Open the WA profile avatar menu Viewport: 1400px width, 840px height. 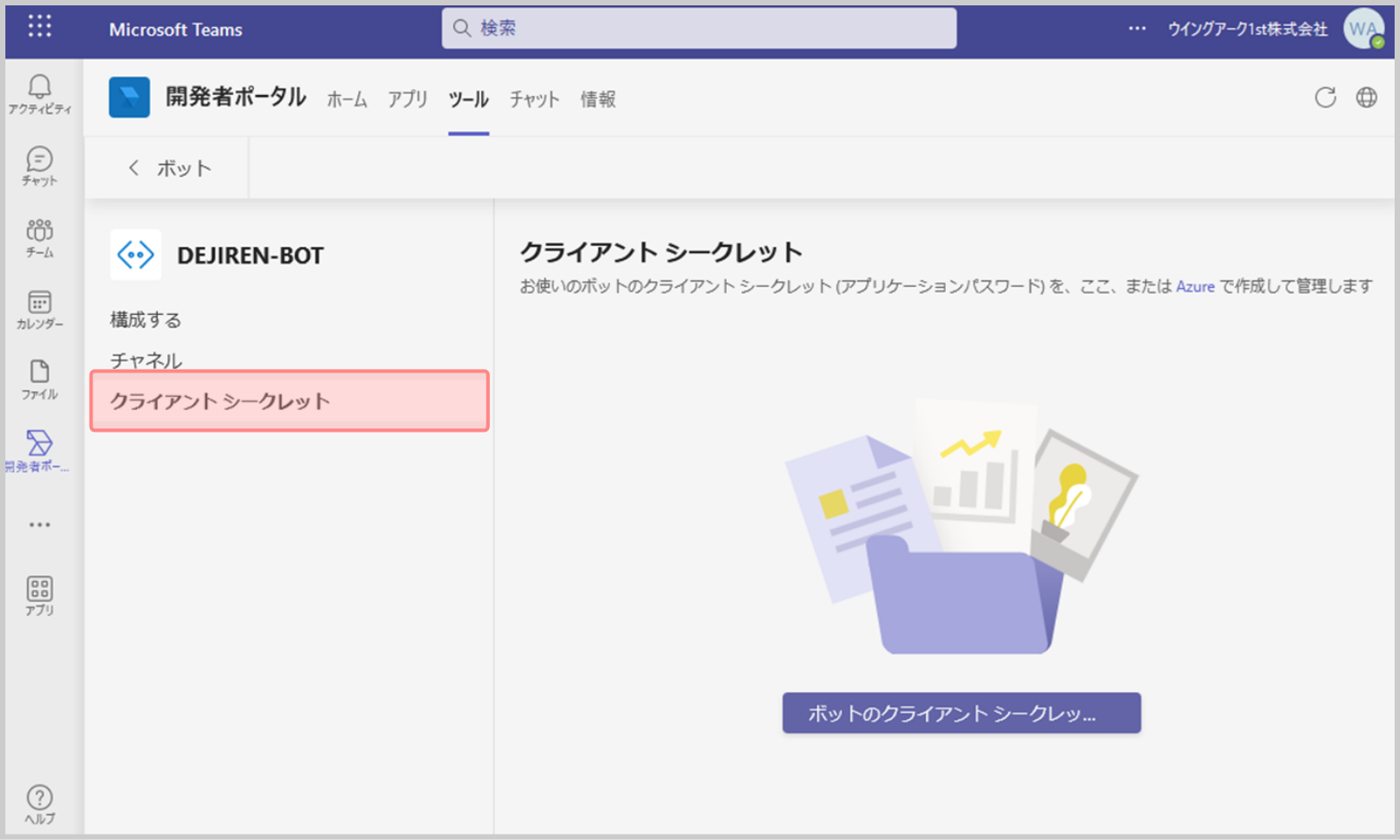(x=1362, y=29)
